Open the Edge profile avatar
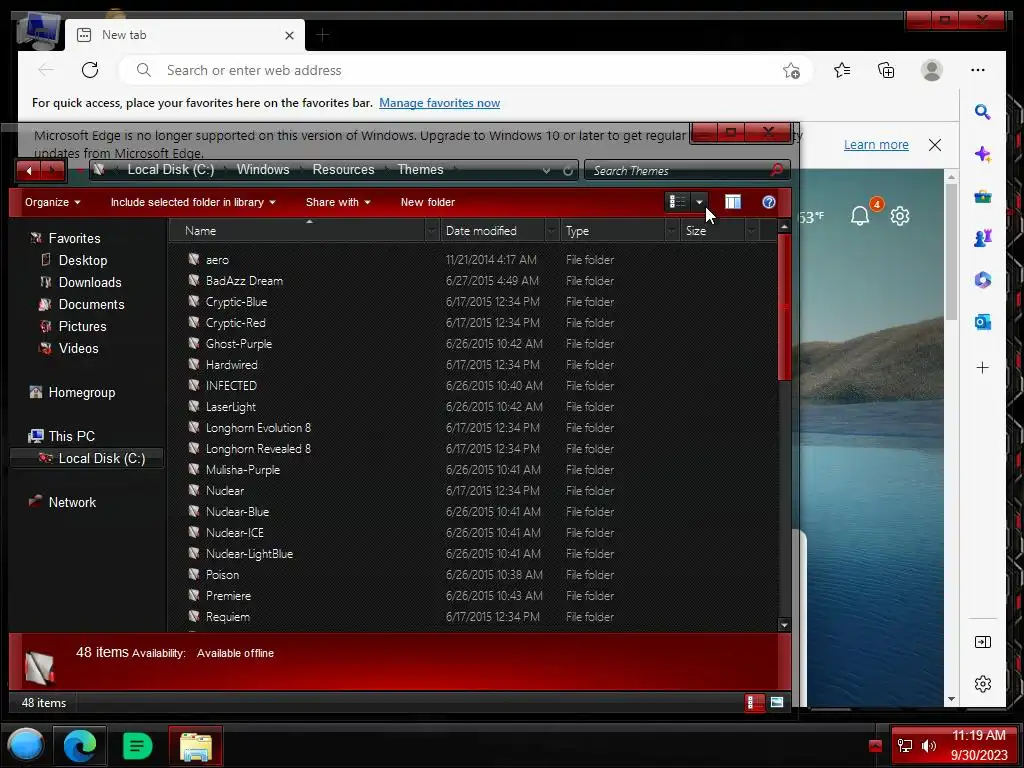Viewport: 1024px width, 768px height. pyautogui.click(x=931, y=70)
